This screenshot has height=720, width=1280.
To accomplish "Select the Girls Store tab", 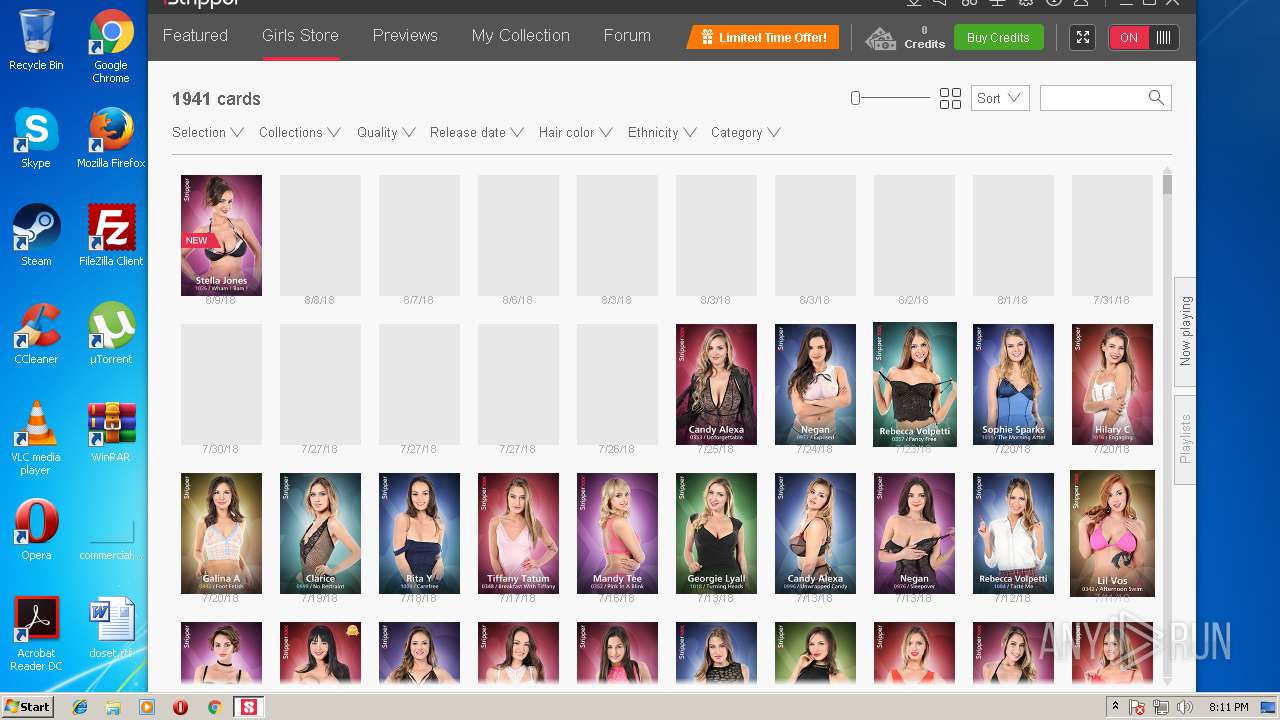I will point(300,36).
